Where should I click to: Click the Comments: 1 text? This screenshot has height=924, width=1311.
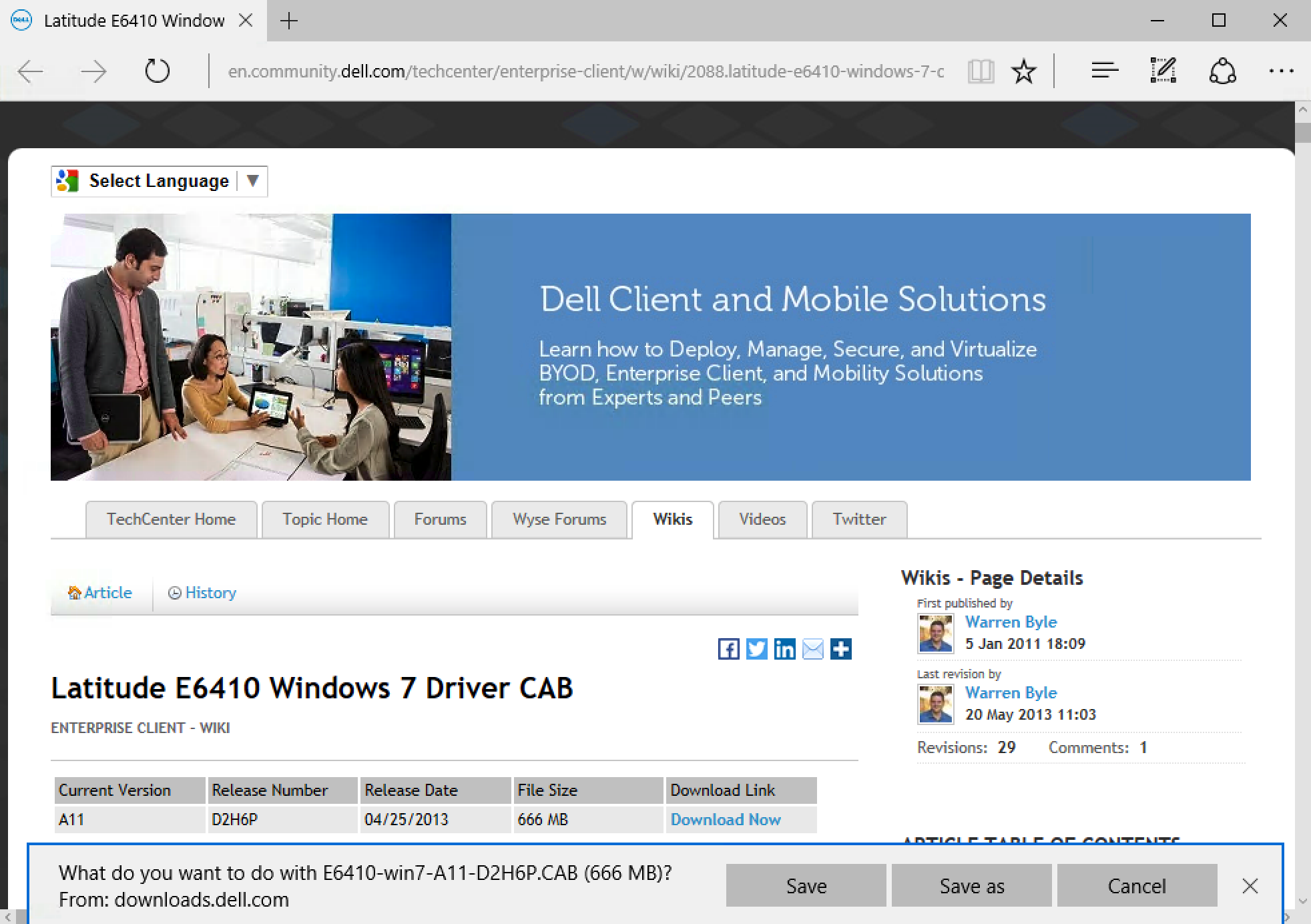tap(1098, 748)
